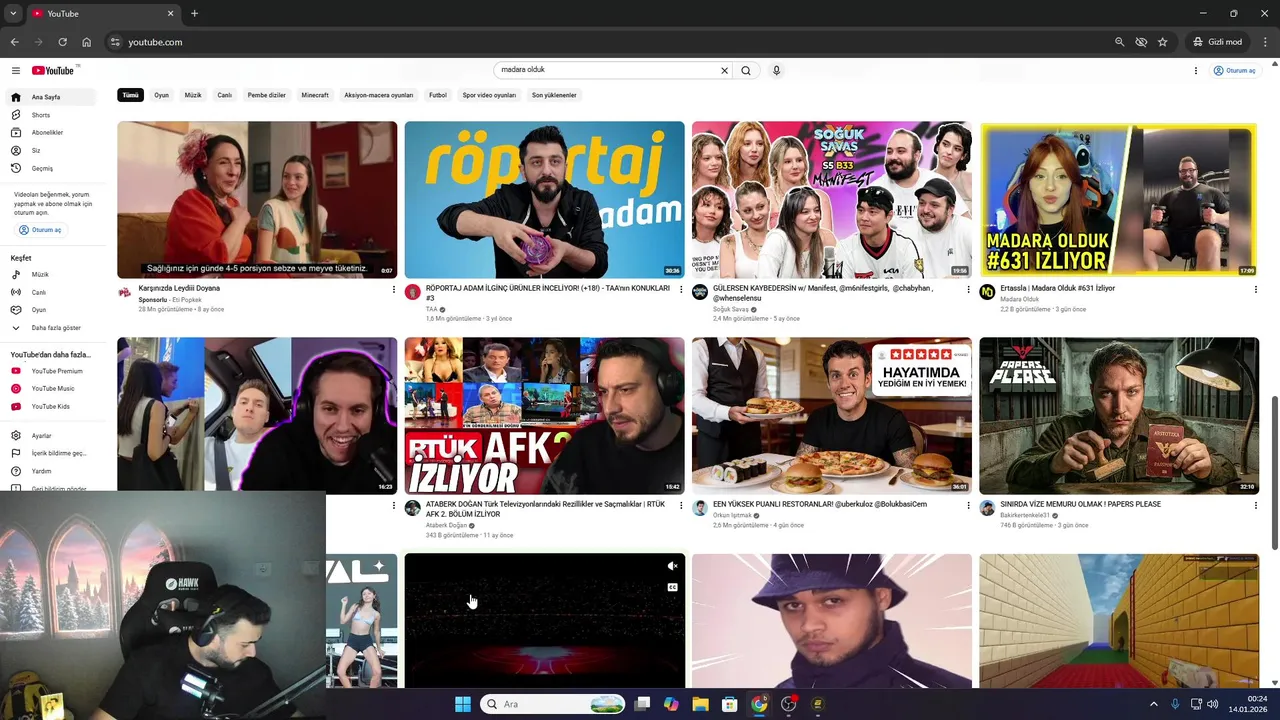The image size is (1280, 720).
Task: Open the RÖPORTAJ ADAM video thumbnail
Action: click(545, 200)
